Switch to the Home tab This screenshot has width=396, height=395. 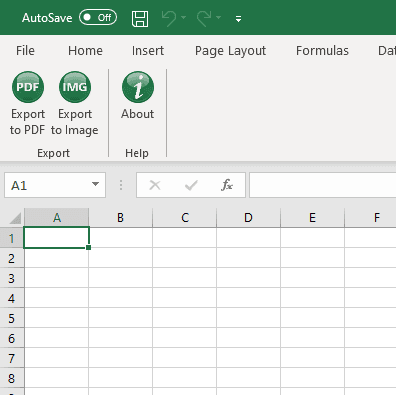(x=85, y=51)
